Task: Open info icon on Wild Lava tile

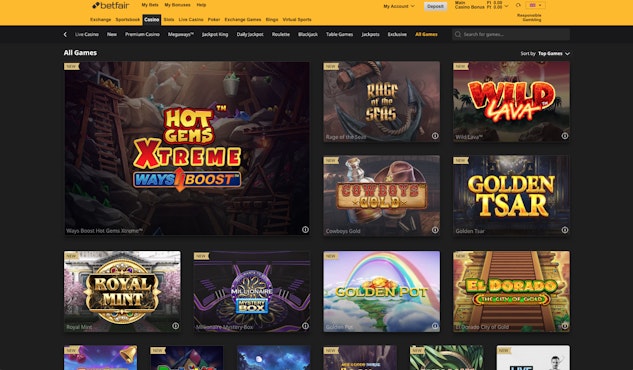Action: tap(565, 136)
